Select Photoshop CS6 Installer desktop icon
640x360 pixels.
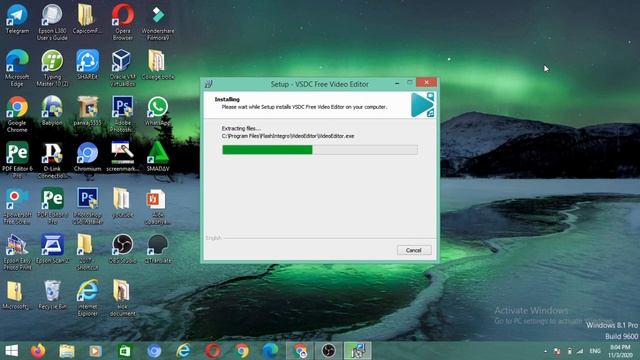87,206
